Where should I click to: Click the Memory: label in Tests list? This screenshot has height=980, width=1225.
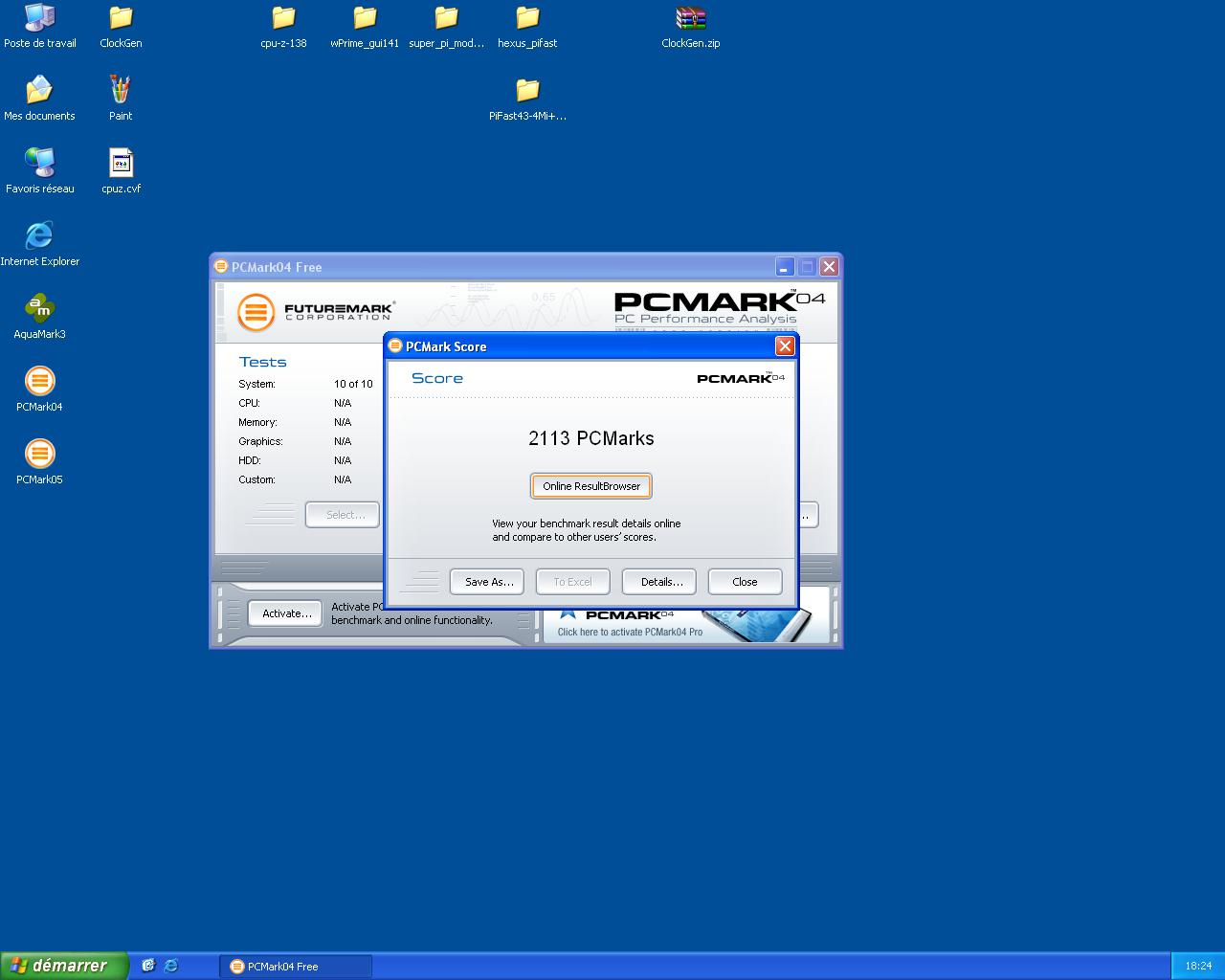[x=257, y=422]
